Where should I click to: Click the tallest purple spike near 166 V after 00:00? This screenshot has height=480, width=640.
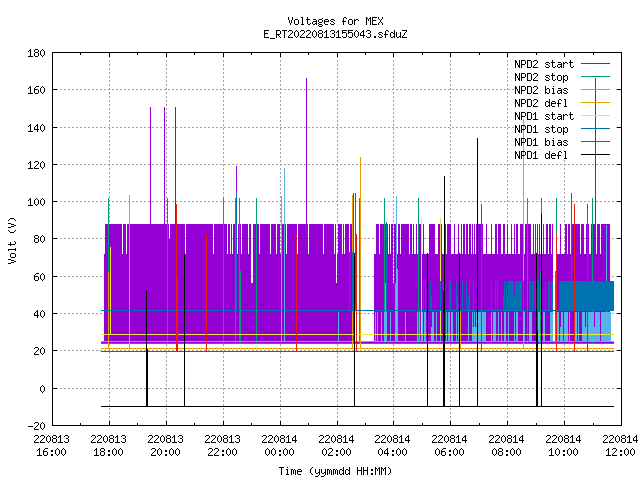[x=307, y=151]
